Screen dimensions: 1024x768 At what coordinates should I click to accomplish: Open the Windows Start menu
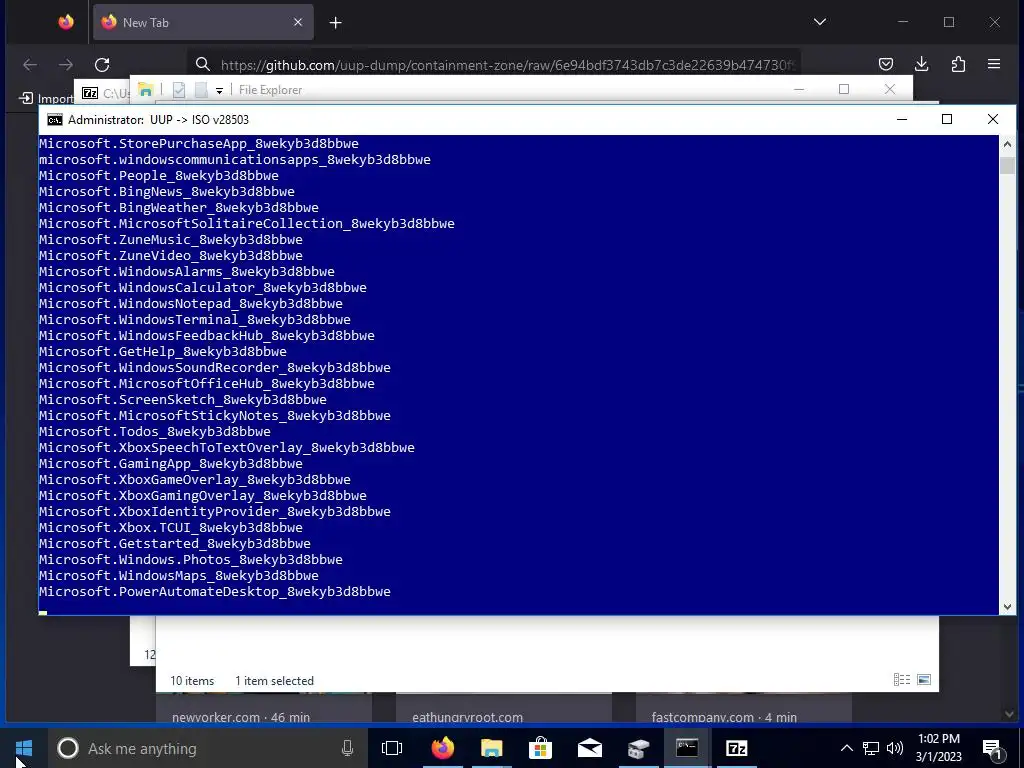(x=24, y=748)
